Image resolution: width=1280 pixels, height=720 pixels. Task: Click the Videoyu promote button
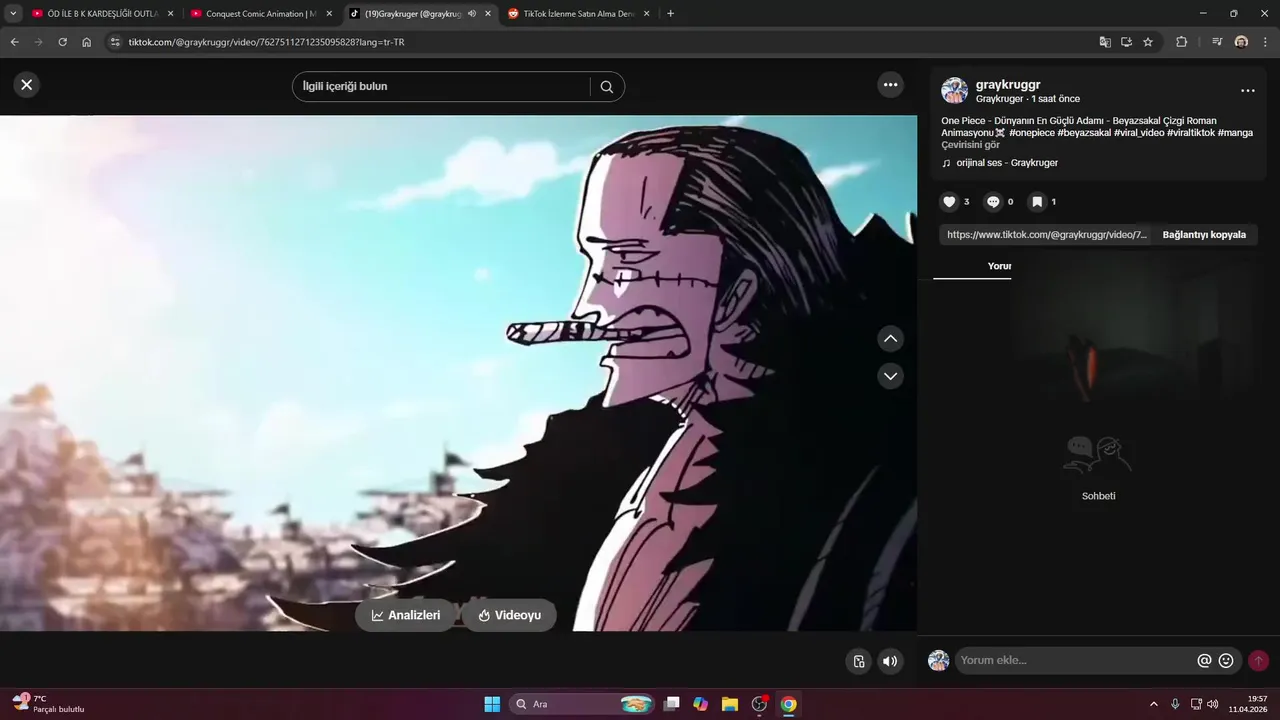pos(509,615)
